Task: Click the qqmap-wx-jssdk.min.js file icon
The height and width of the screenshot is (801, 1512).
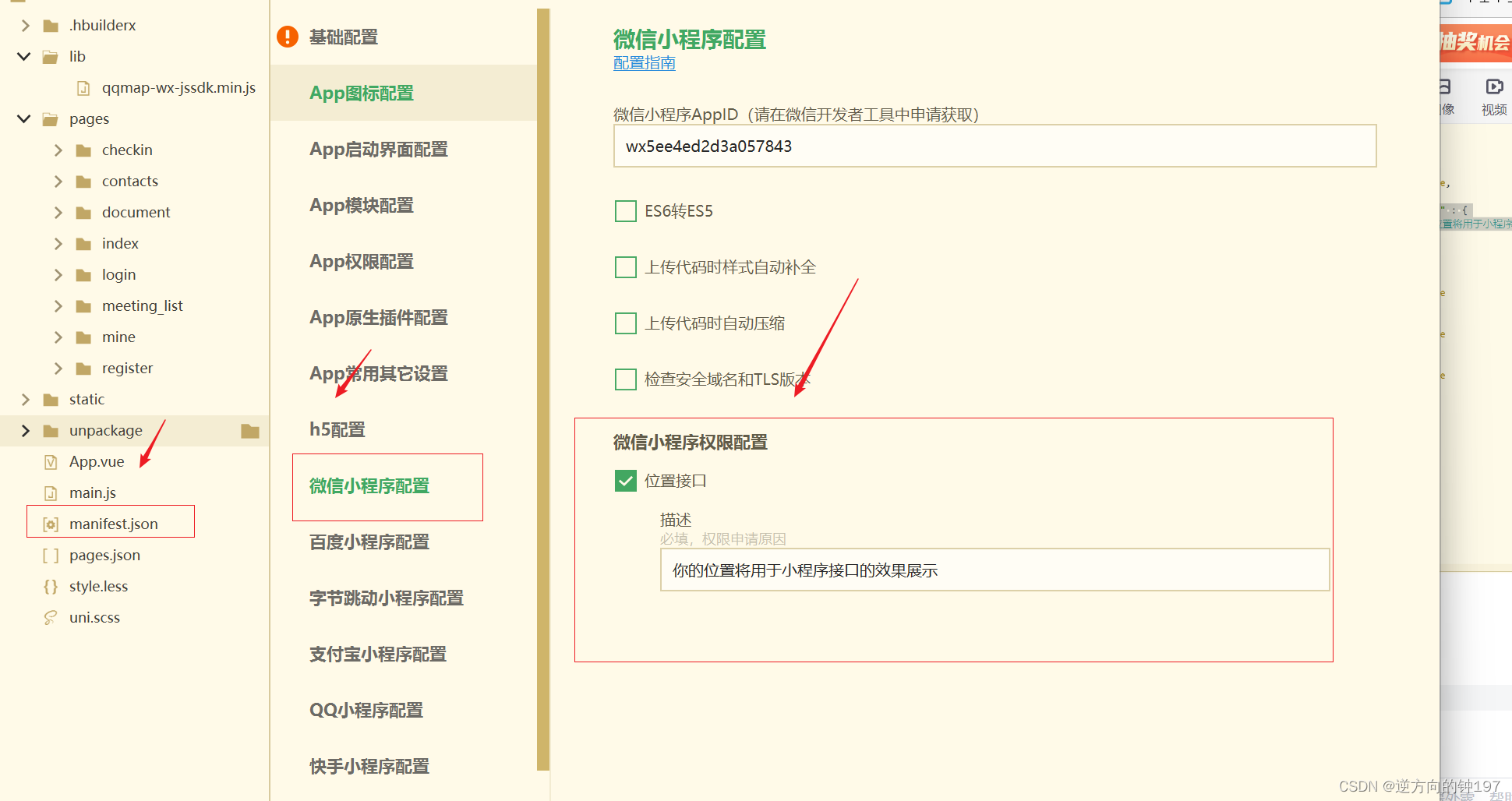Action: 83,87
